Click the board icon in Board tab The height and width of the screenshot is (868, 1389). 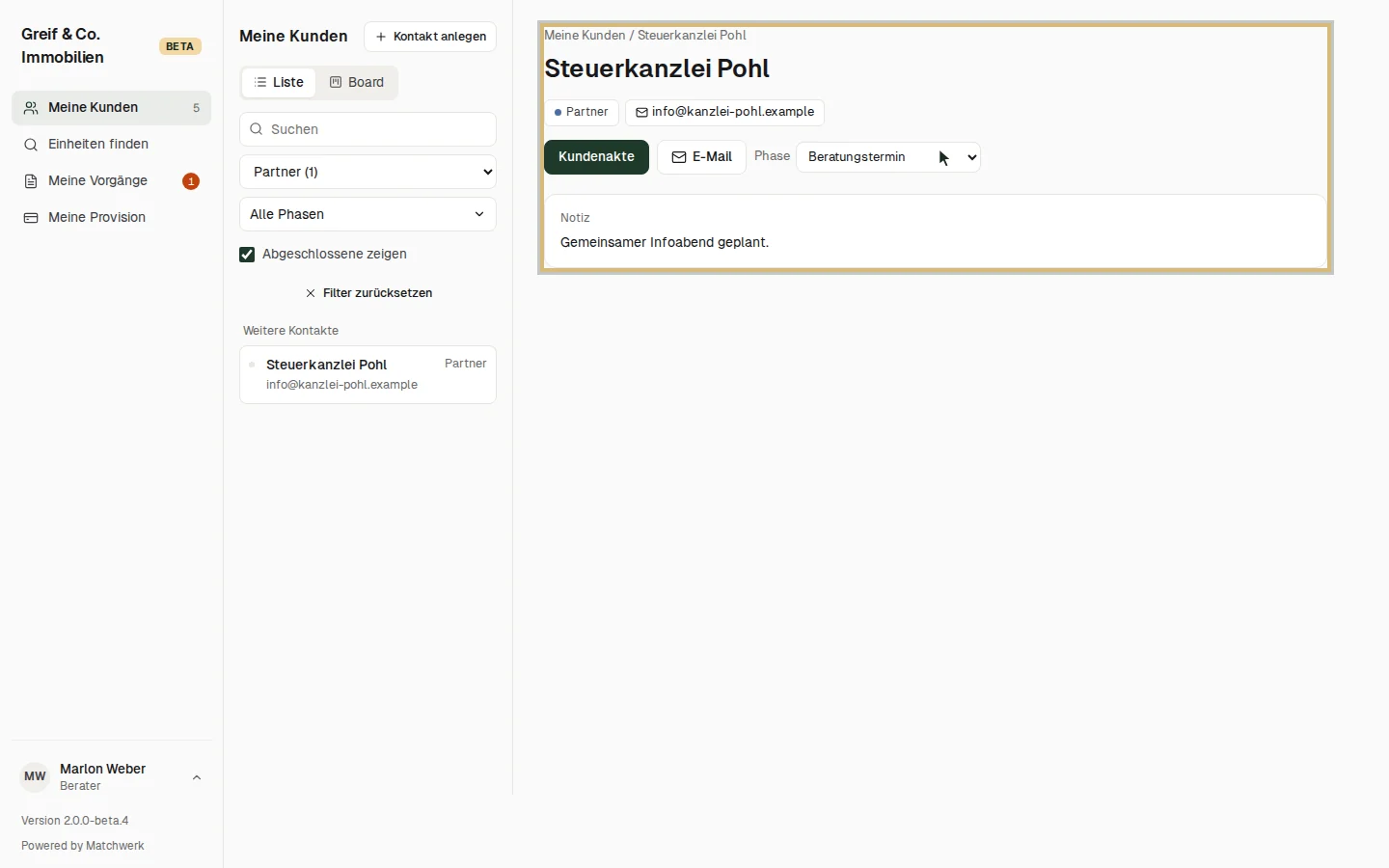[x=336, y=83]
